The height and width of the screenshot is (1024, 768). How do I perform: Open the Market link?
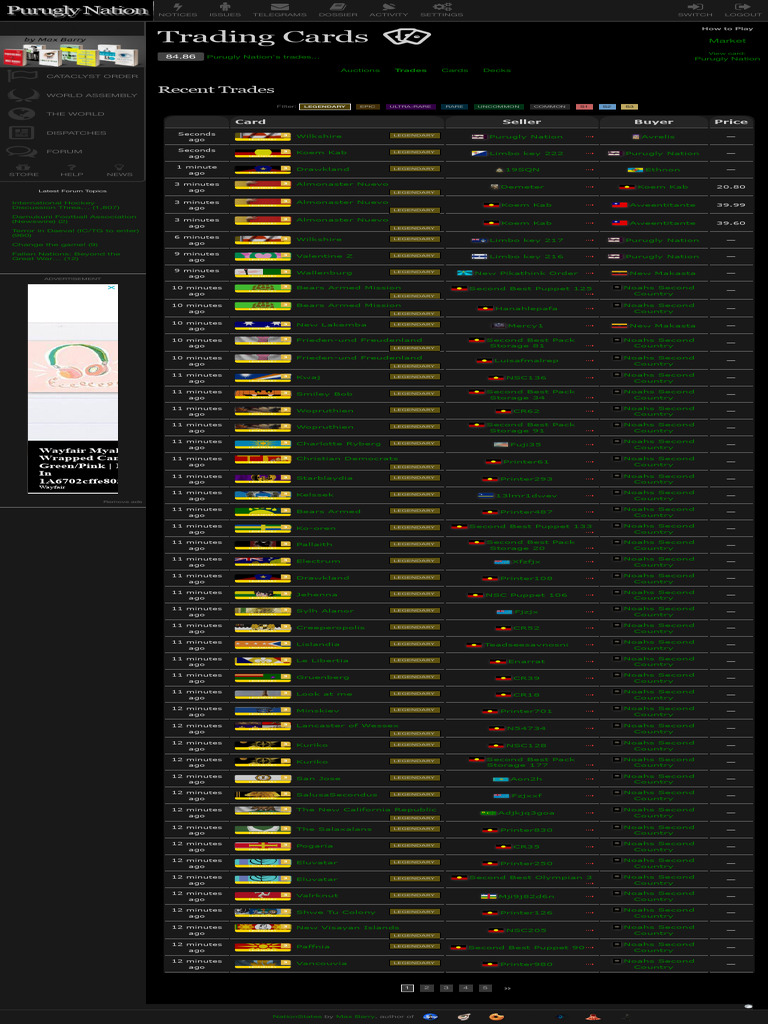727,40
